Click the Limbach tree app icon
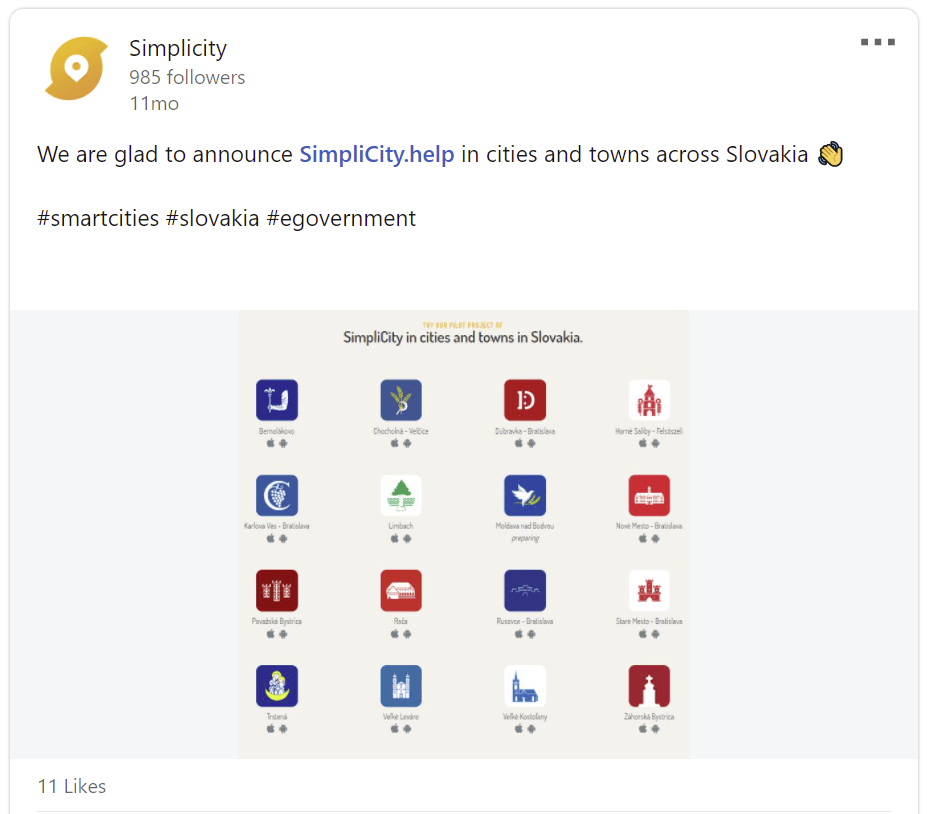 coord(401,495)
